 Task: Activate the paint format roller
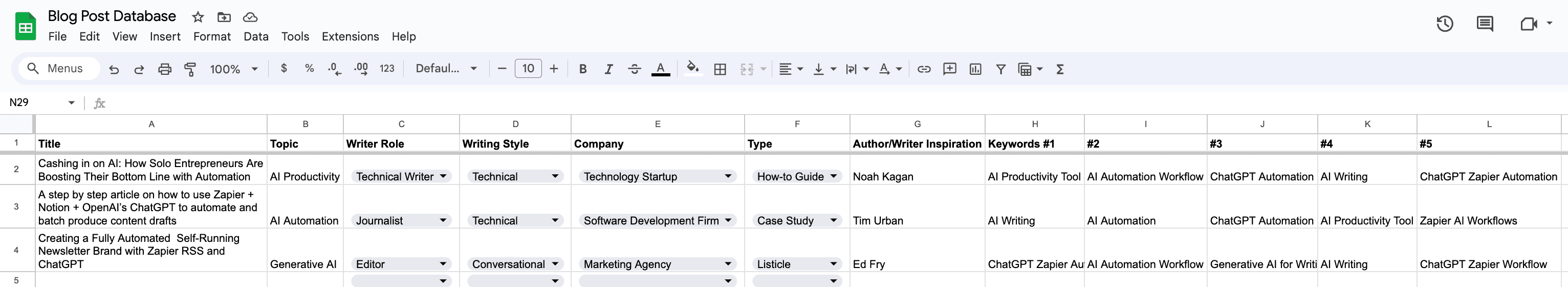tap(190, 69)
